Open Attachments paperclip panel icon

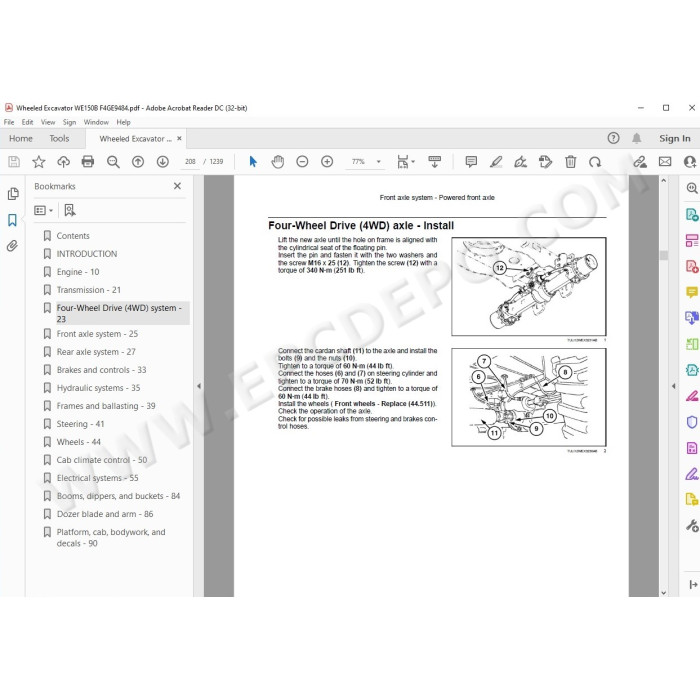pos(12,246)
